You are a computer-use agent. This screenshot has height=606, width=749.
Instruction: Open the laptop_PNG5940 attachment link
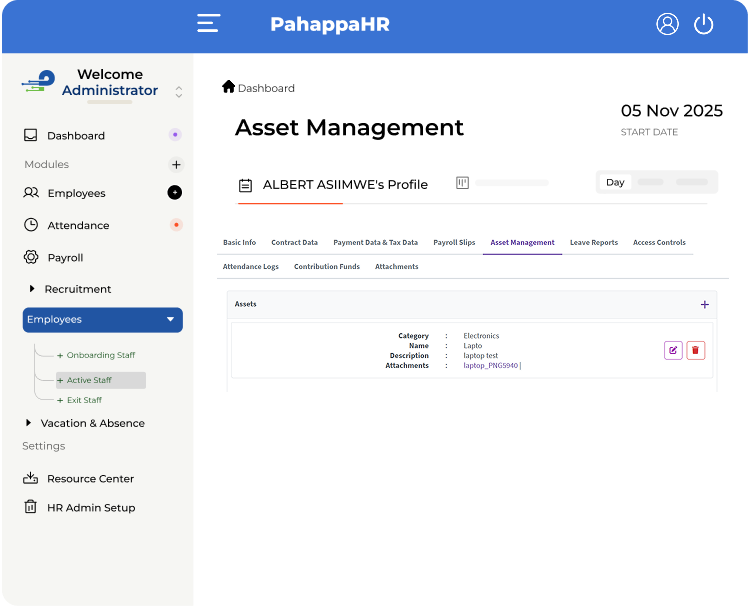(x=490, y=366)
